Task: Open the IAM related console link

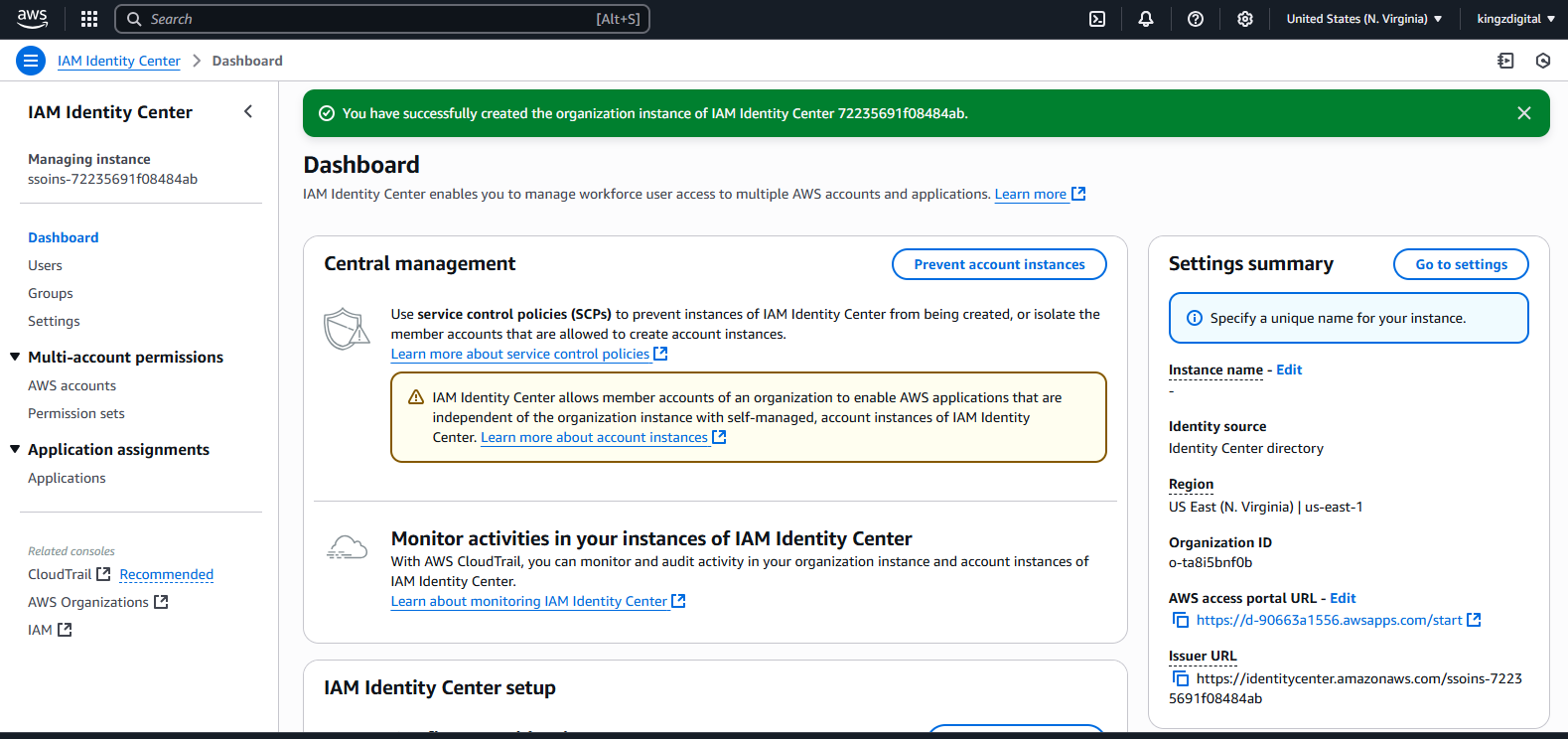Action: pos(40,630)
